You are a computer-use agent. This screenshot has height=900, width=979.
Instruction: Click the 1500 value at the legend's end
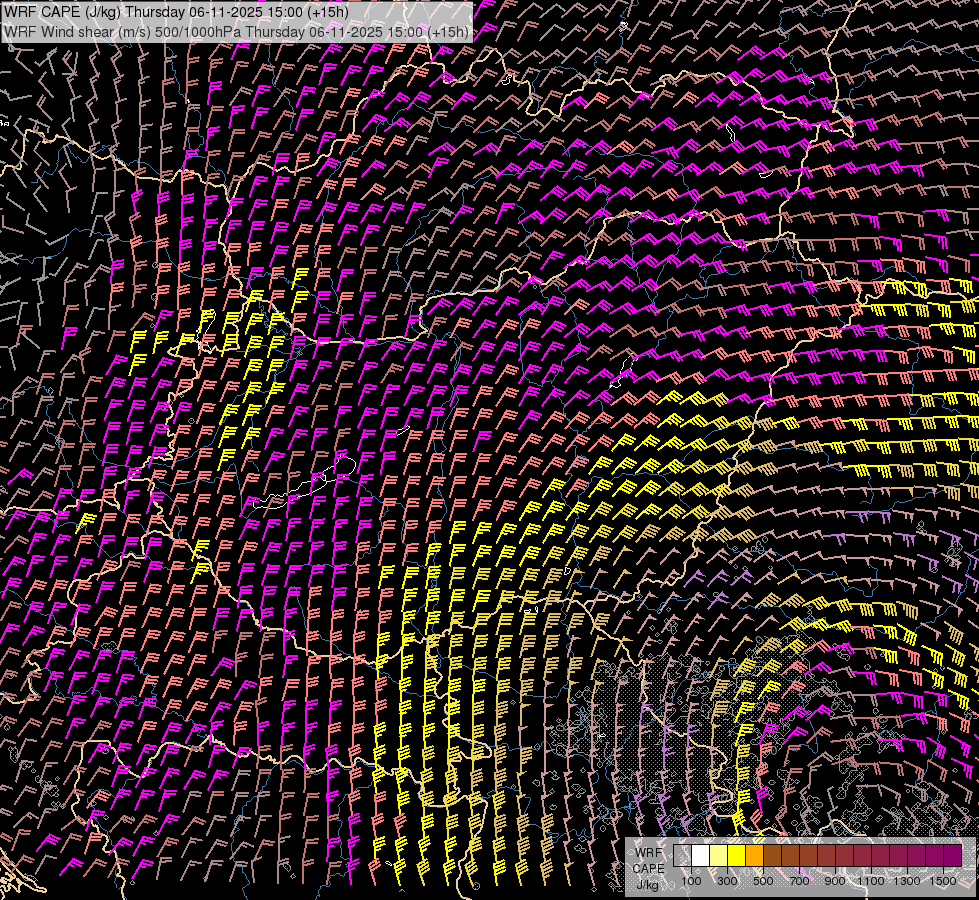point(943,881)
